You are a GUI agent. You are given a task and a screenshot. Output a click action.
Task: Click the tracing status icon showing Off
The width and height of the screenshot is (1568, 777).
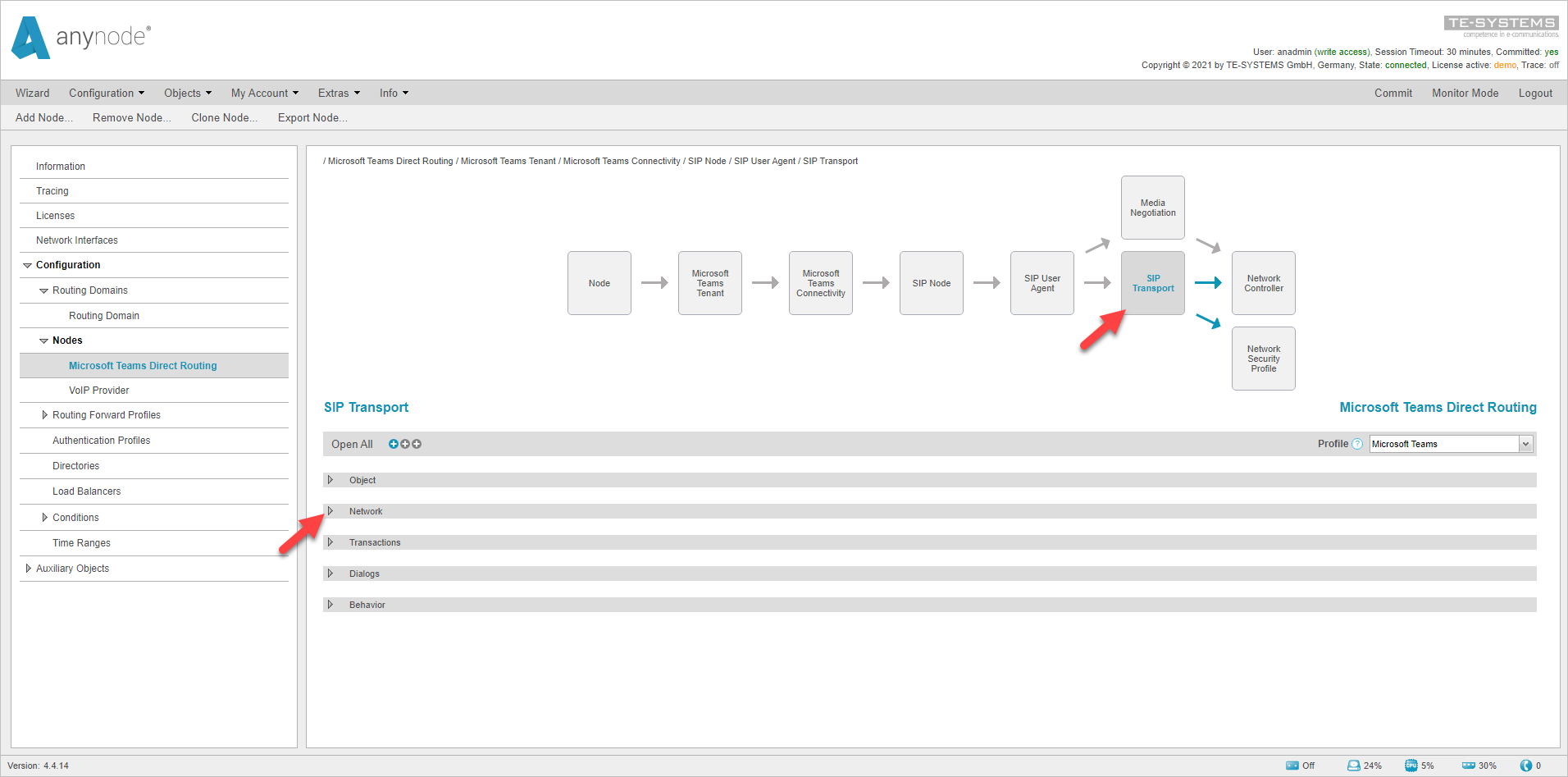pyautogui.click(x=1292, y=766)
